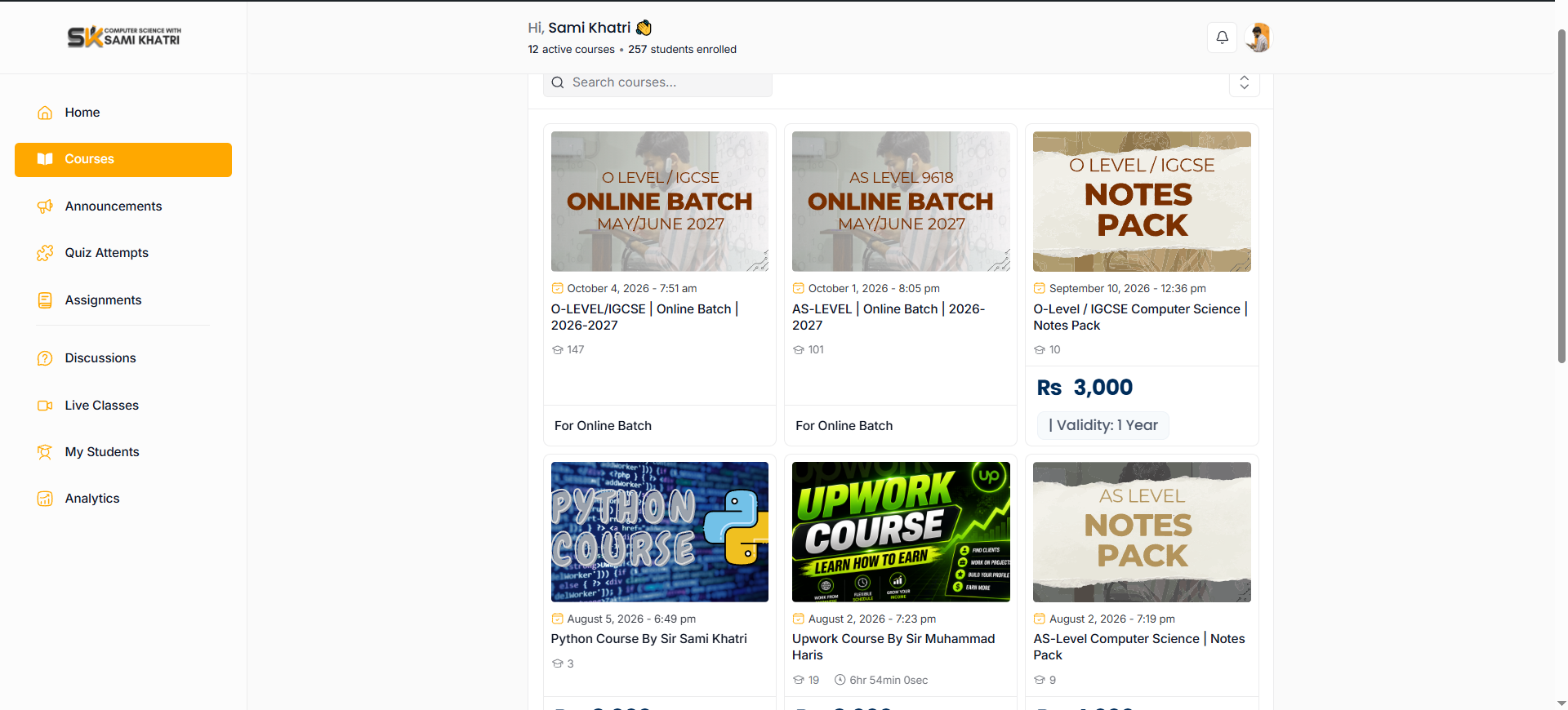Image resolution: width=1568 pixels, height=710 pixels.
Task: Click calendar icon beside October 4, 2026
Action: click(x=557, y=288)
